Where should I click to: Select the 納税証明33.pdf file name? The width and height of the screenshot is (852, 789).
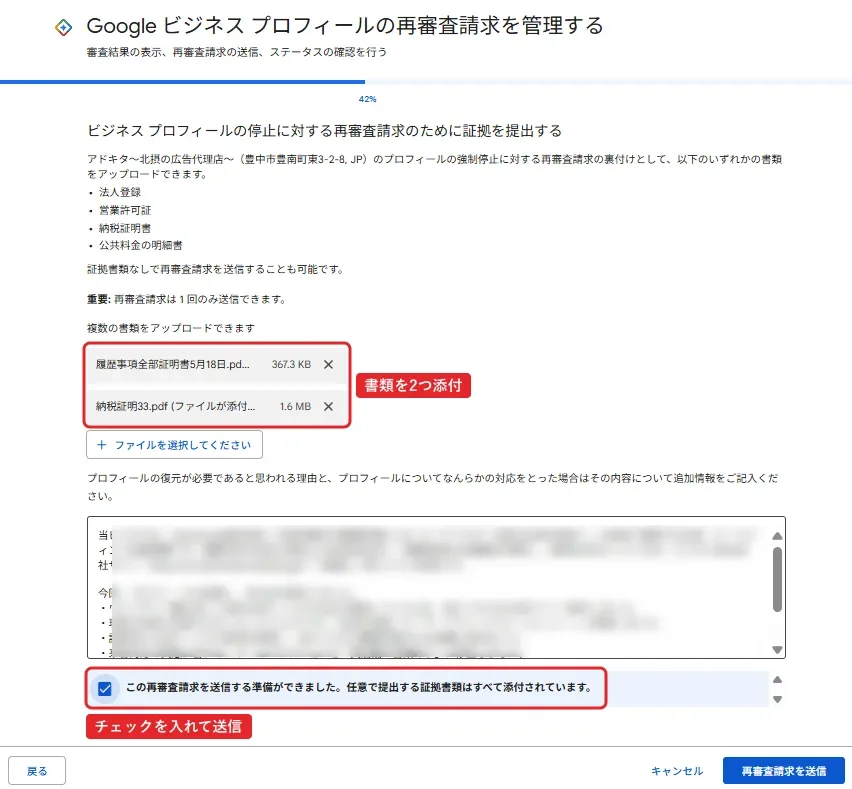(175, 406)
